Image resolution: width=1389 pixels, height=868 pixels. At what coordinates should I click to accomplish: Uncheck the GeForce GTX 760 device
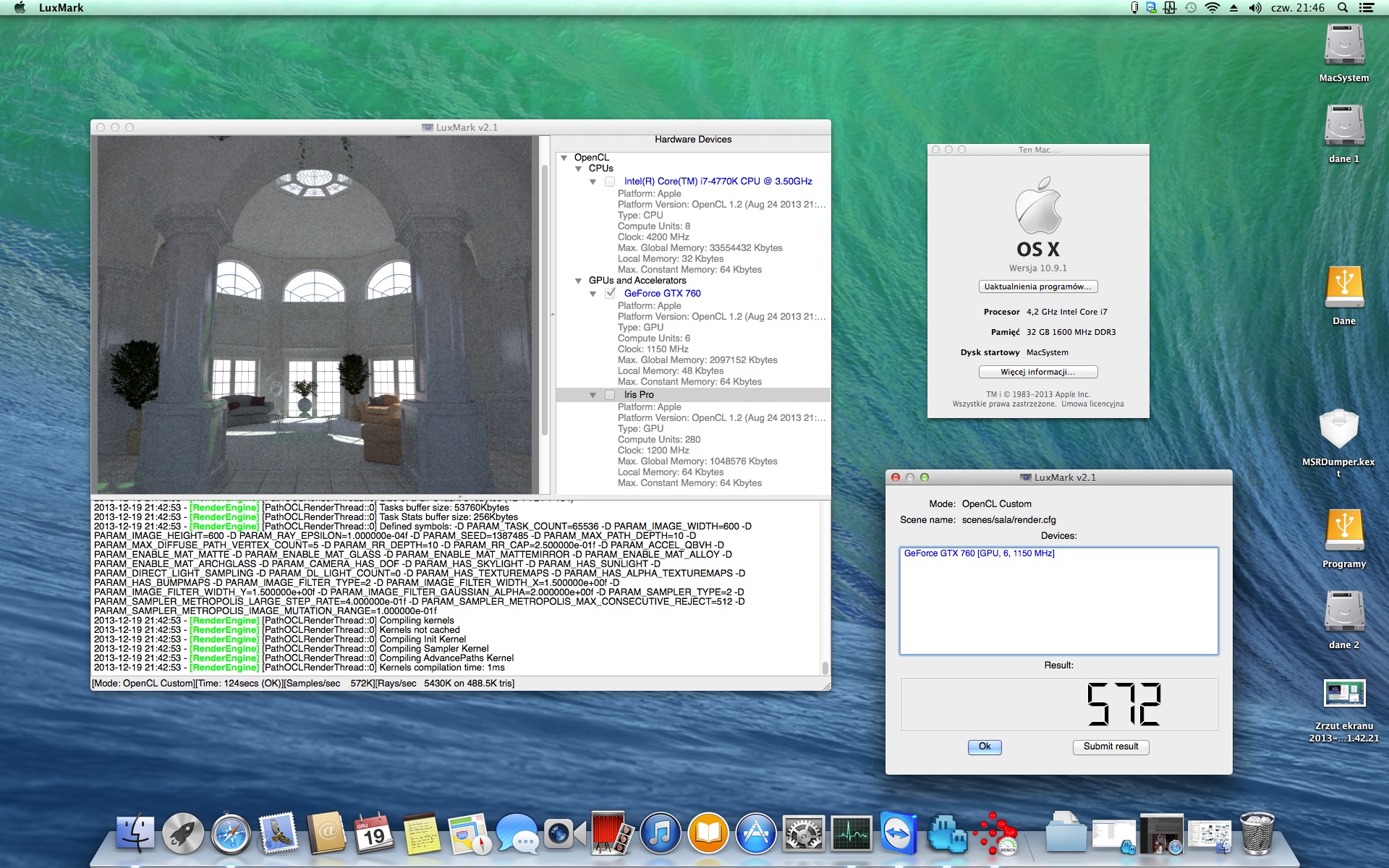(610, 293)
